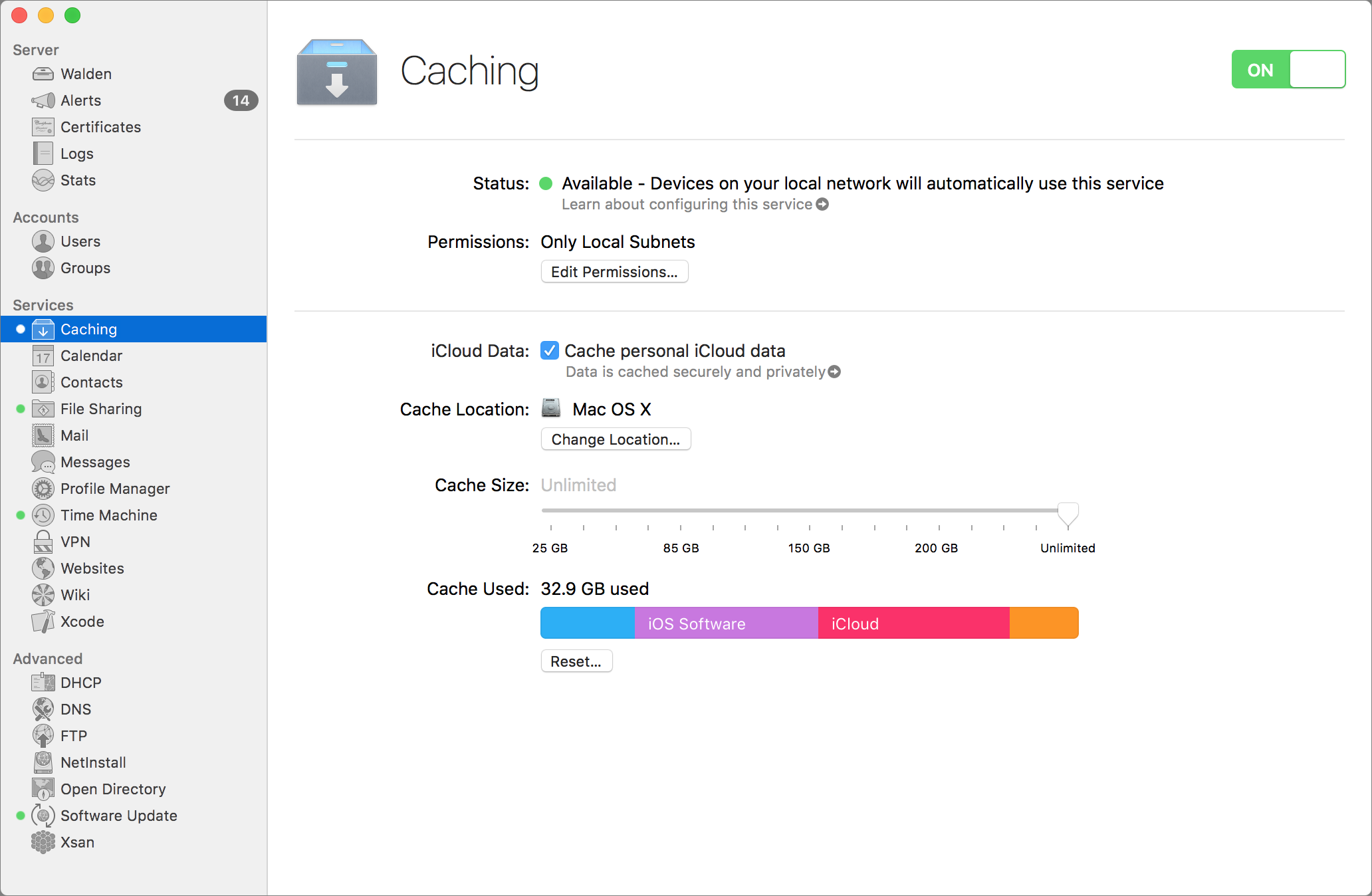Screen dimensions: 1372x896
Task: Click the Cache Size slider knob
Action: pyautogui.click(x=1068, y=513)
